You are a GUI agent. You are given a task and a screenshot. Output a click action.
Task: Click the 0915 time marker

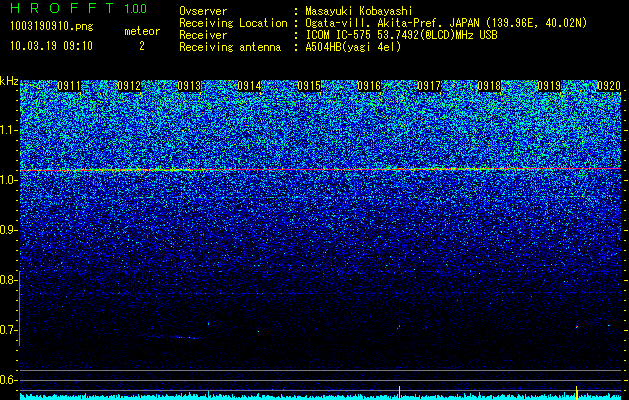pos(309,86)
